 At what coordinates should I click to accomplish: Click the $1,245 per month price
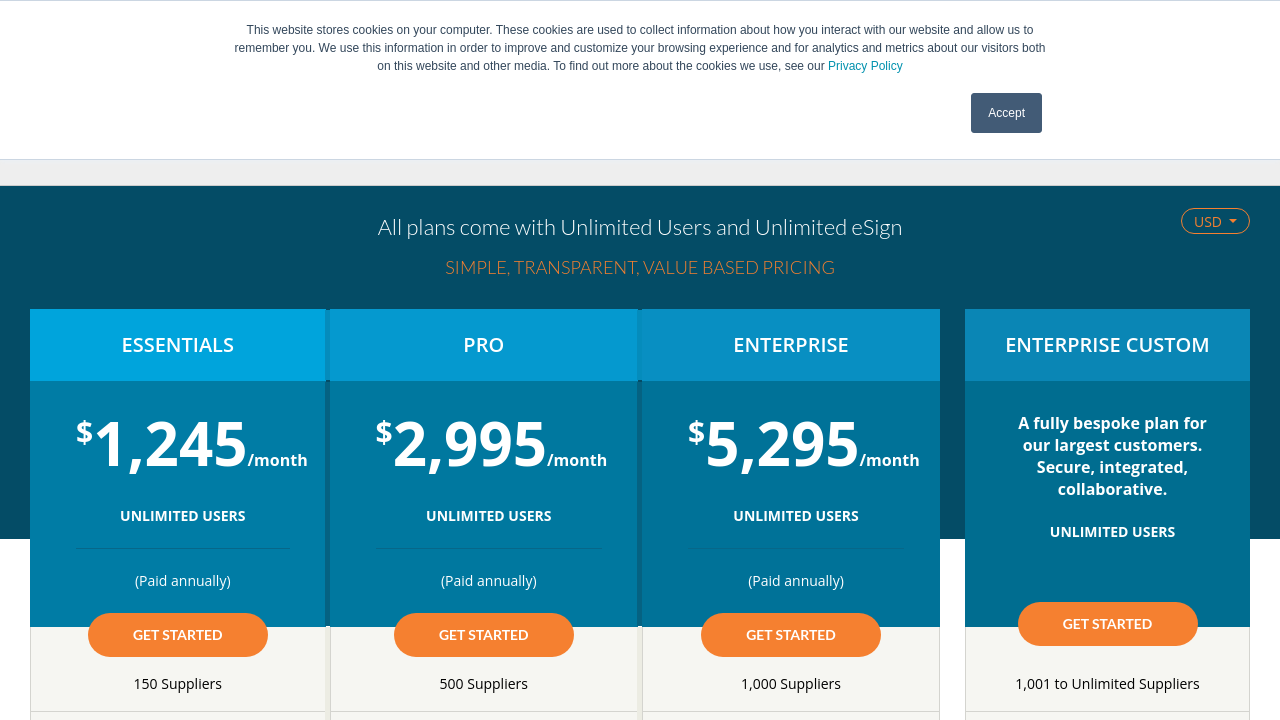(191, 445)
